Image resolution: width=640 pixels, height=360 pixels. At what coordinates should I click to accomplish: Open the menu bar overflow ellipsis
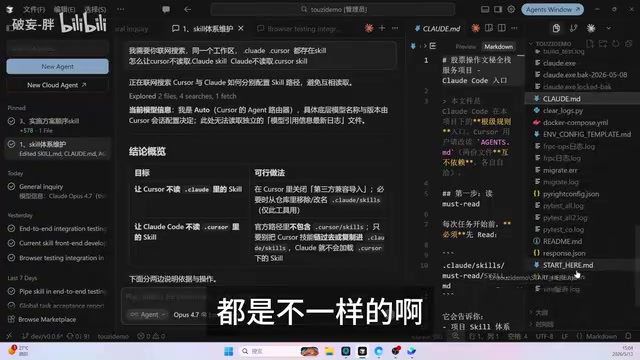tap(121, 9)
